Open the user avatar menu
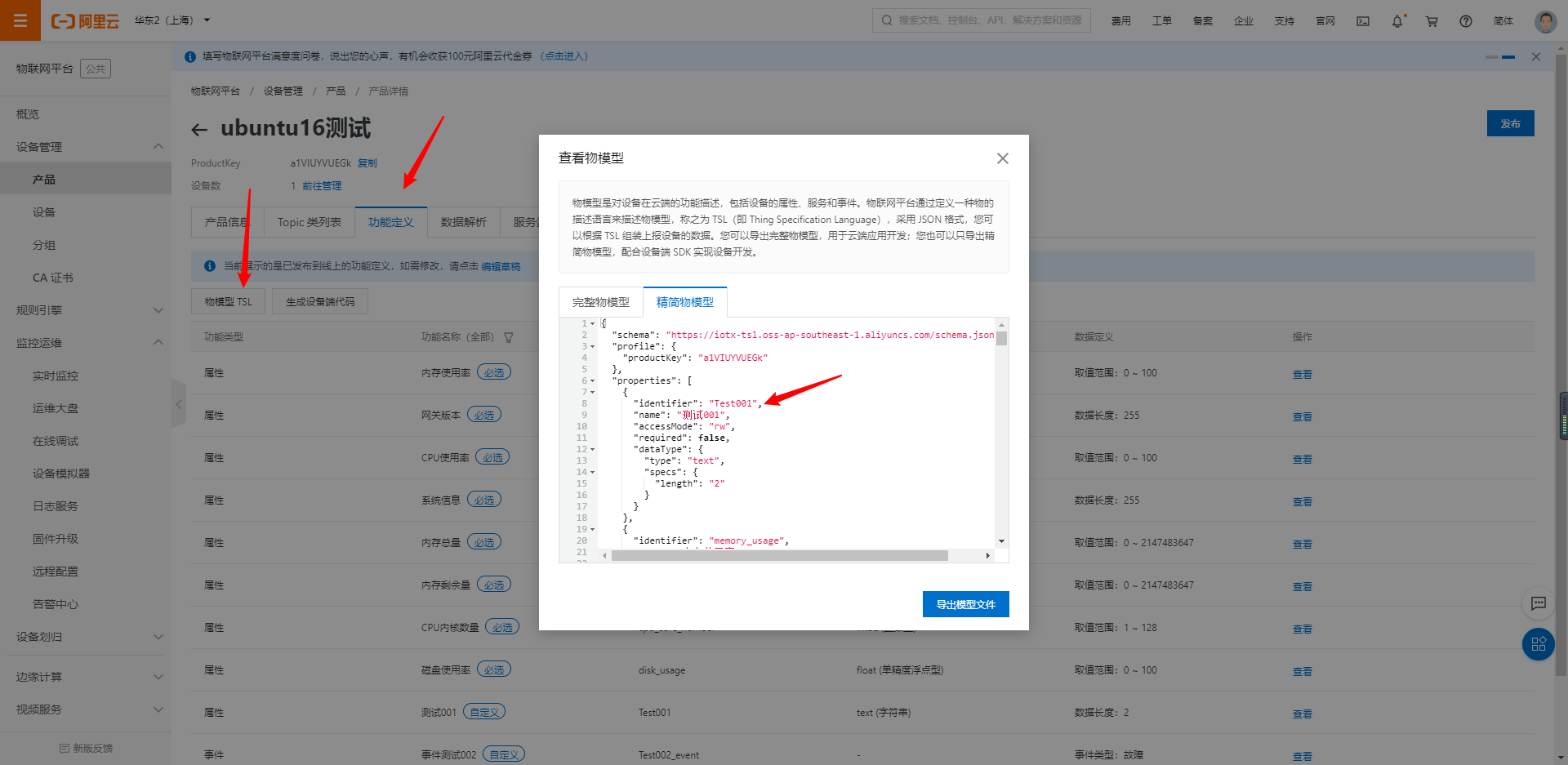Screen dimensions: 1568x765 tap(1545, 21)
